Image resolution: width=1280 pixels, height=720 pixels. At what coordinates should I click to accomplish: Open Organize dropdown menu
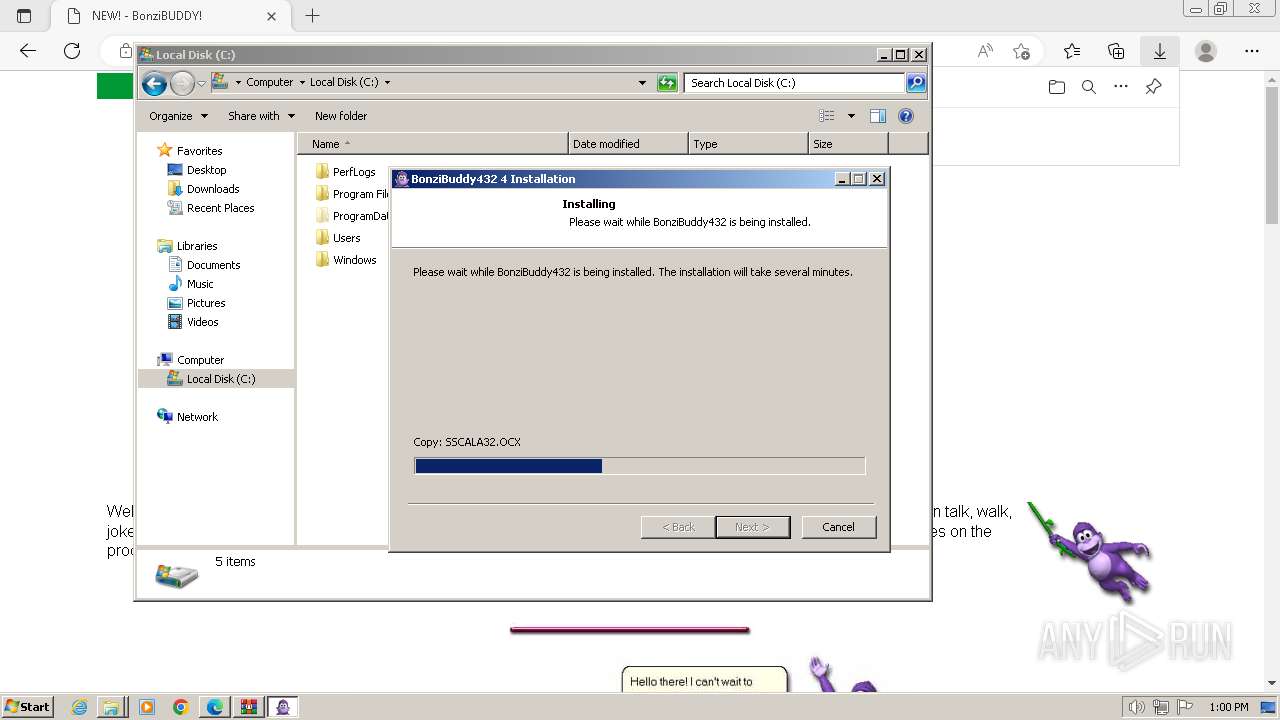click(178, 116)
